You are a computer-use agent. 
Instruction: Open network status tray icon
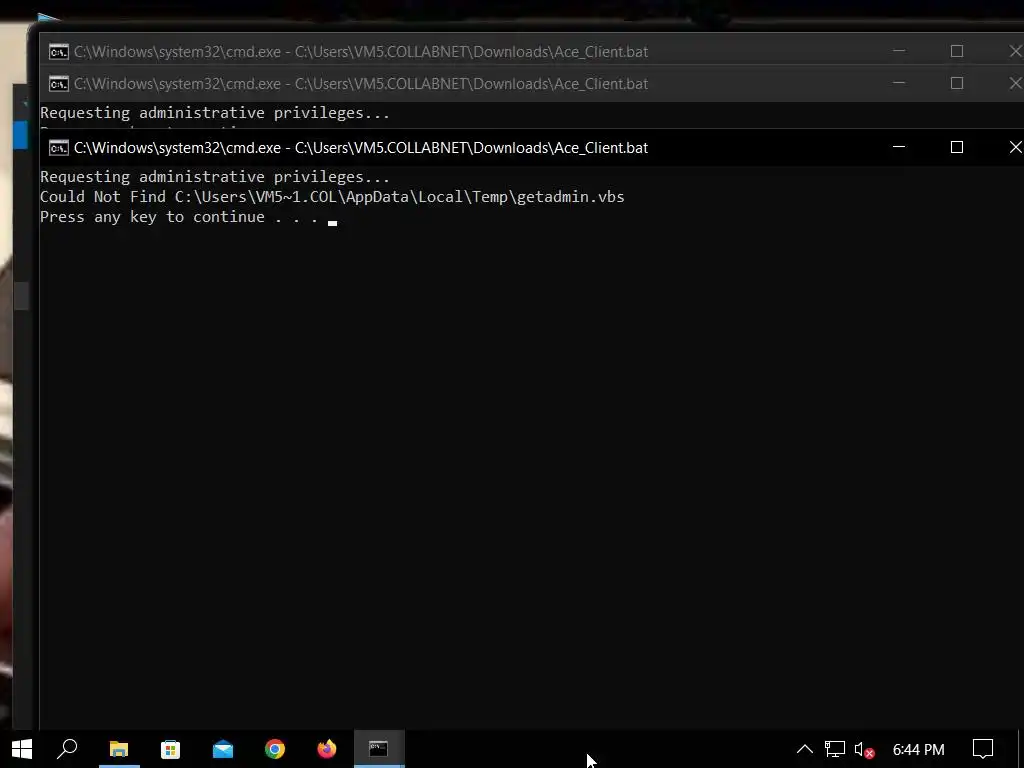point(835,749)
